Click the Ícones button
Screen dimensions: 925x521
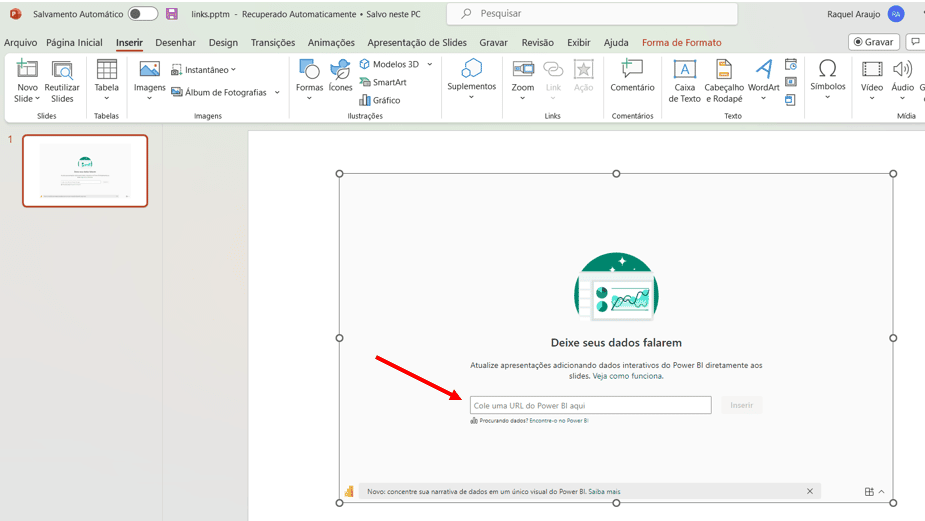pyautogui.click(x=340, y=75)
